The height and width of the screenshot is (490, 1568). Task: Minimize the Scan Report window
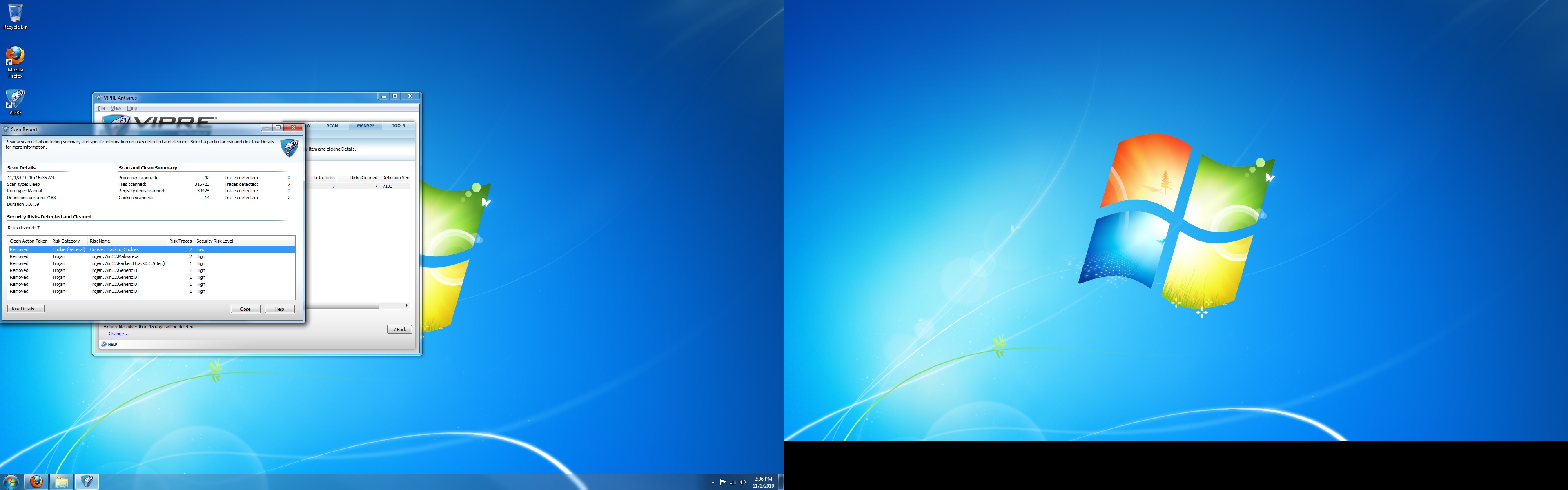click(x=267, y=128)
